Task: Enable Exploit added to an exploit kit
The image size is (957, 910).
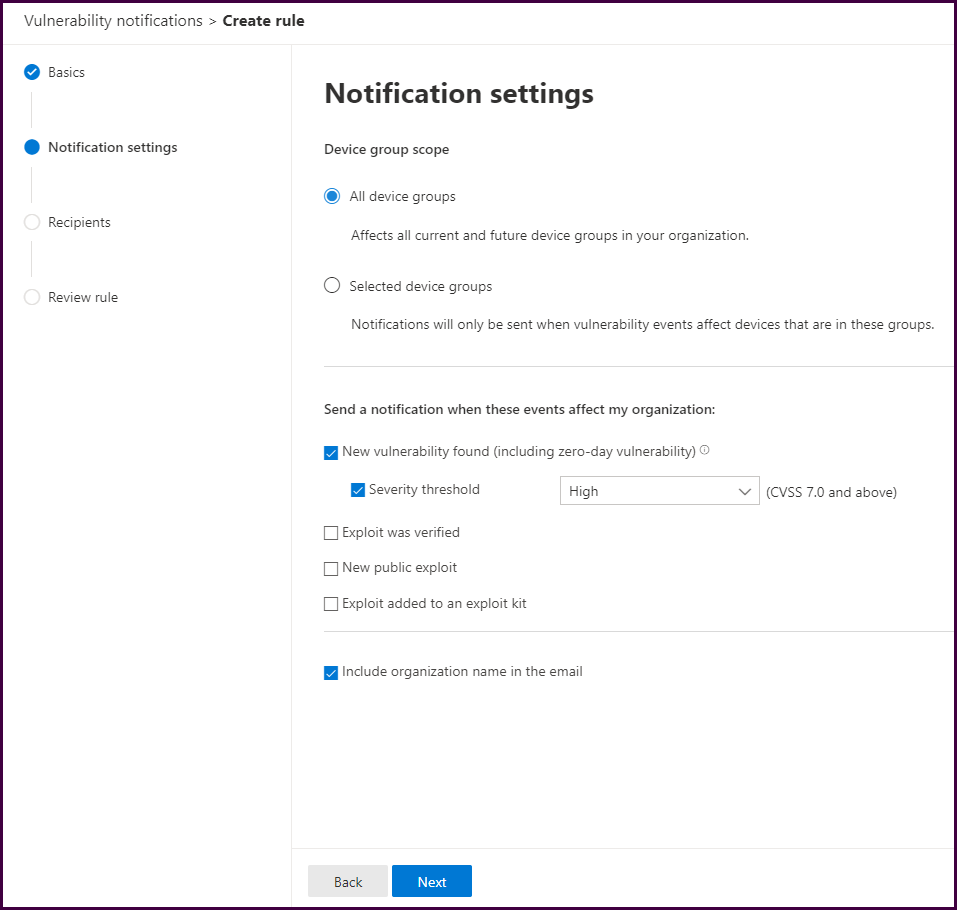Action: (331, 604)
